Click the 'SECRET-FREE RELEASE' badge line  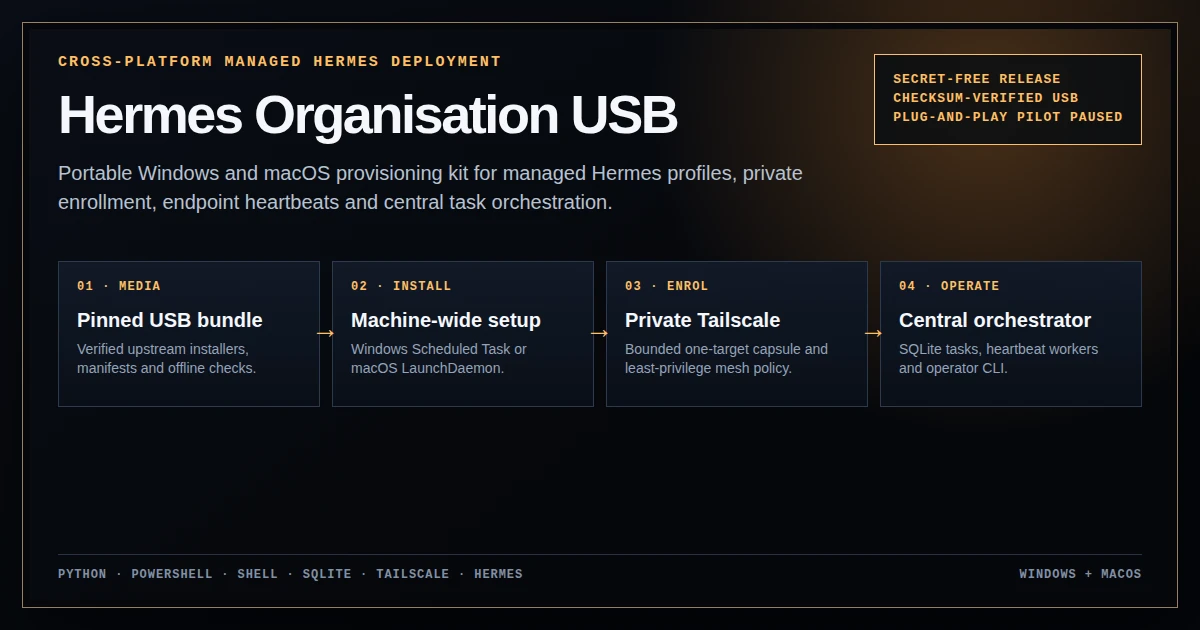(x=977, y=79)
